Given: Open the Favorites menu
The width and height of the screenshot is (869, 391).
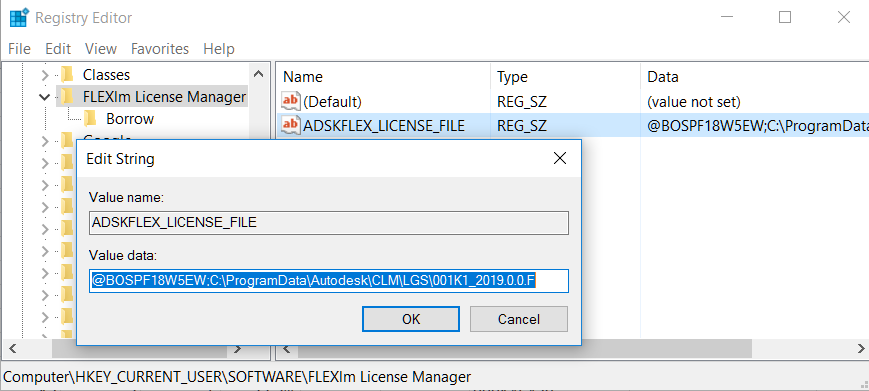Looking at the screenshot, I should pos(160,49).
